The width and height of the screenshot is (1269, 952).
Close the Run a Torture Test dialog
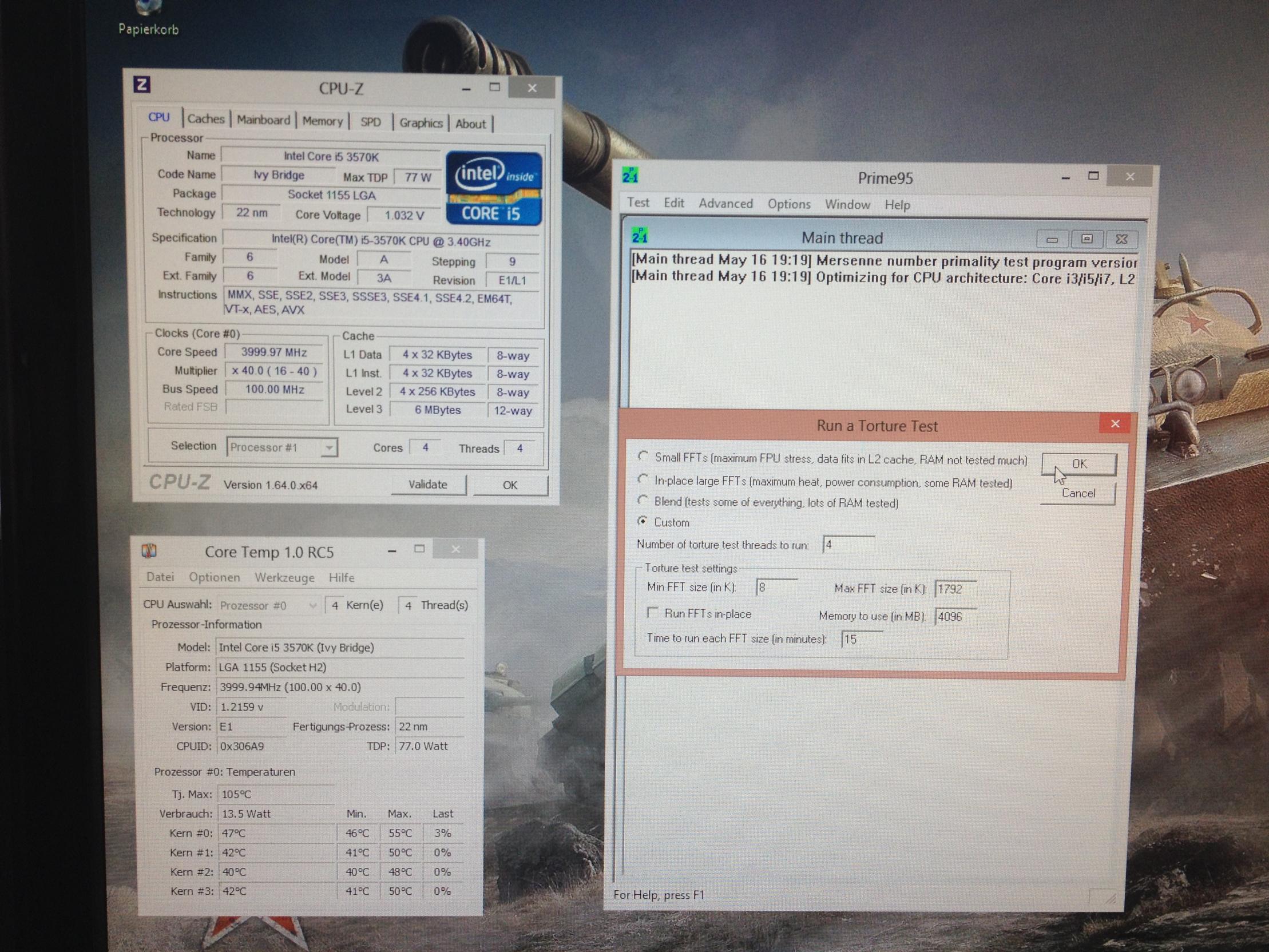click(x=1115, y=423)
